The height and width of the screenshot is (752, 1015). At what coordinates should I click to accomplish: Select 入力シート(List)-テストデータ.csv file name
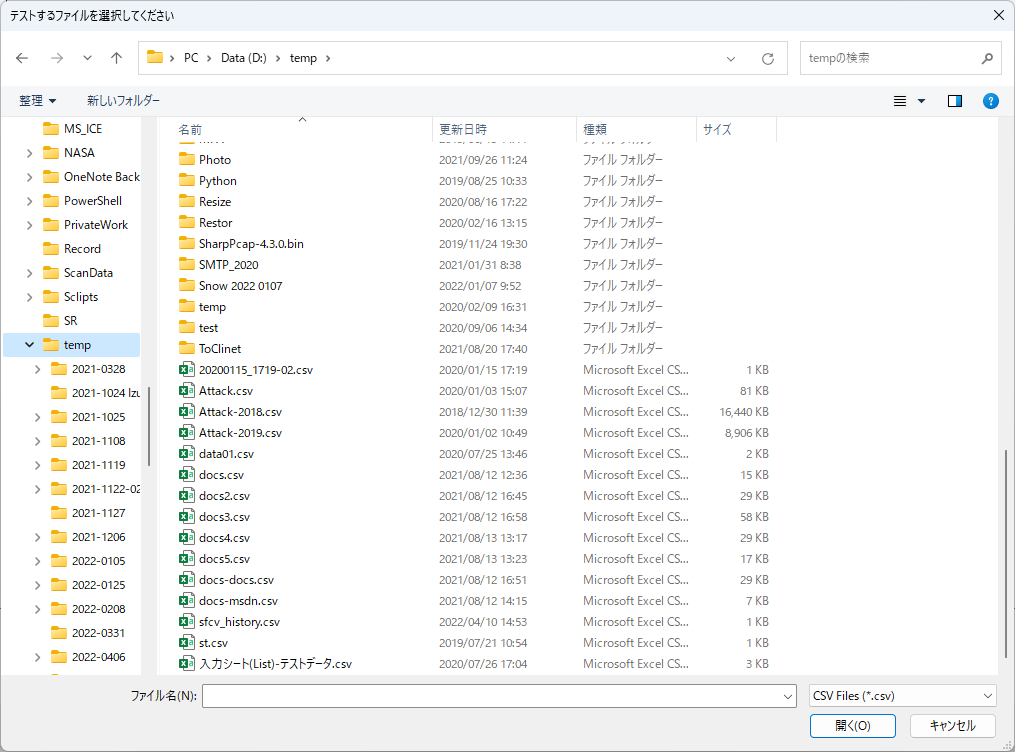[x=275, y=664]
